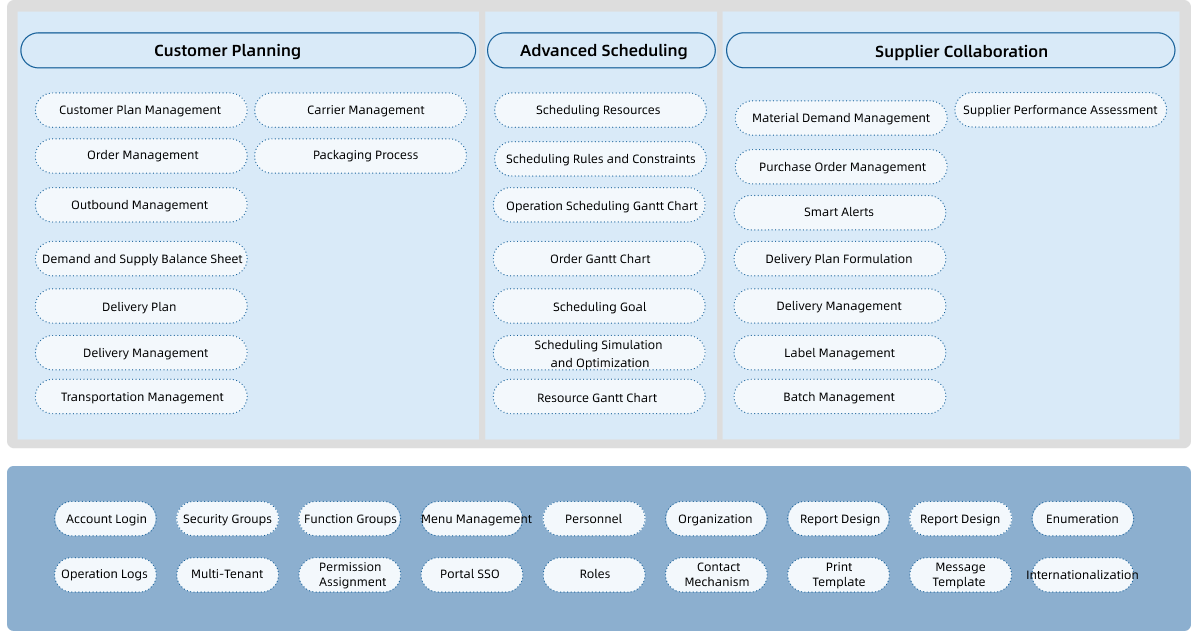Select Internationalization at the bottom right
The image size is (1198, 631).
(x=1082, y=574)
